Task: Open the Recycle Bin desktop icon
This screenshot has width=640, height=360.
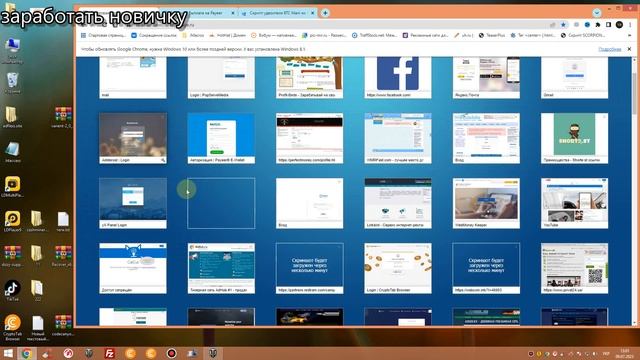Action: tap(12, 83)
